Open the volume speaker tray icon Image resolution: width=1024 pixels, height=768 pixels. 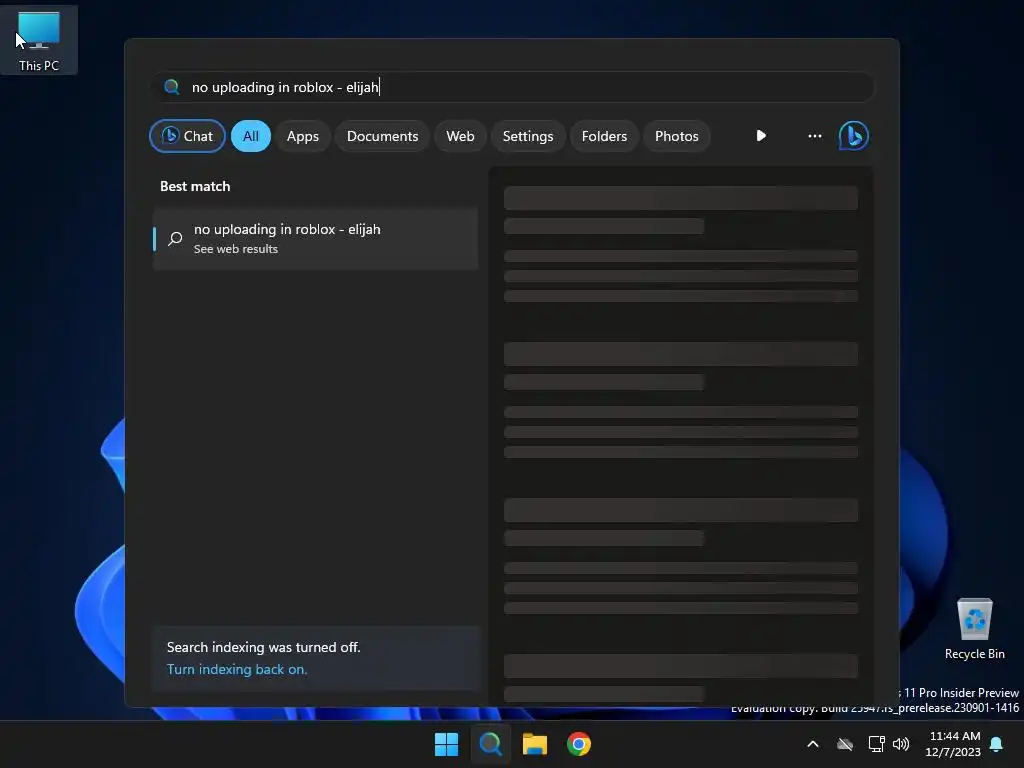click(x=901, y=744)
